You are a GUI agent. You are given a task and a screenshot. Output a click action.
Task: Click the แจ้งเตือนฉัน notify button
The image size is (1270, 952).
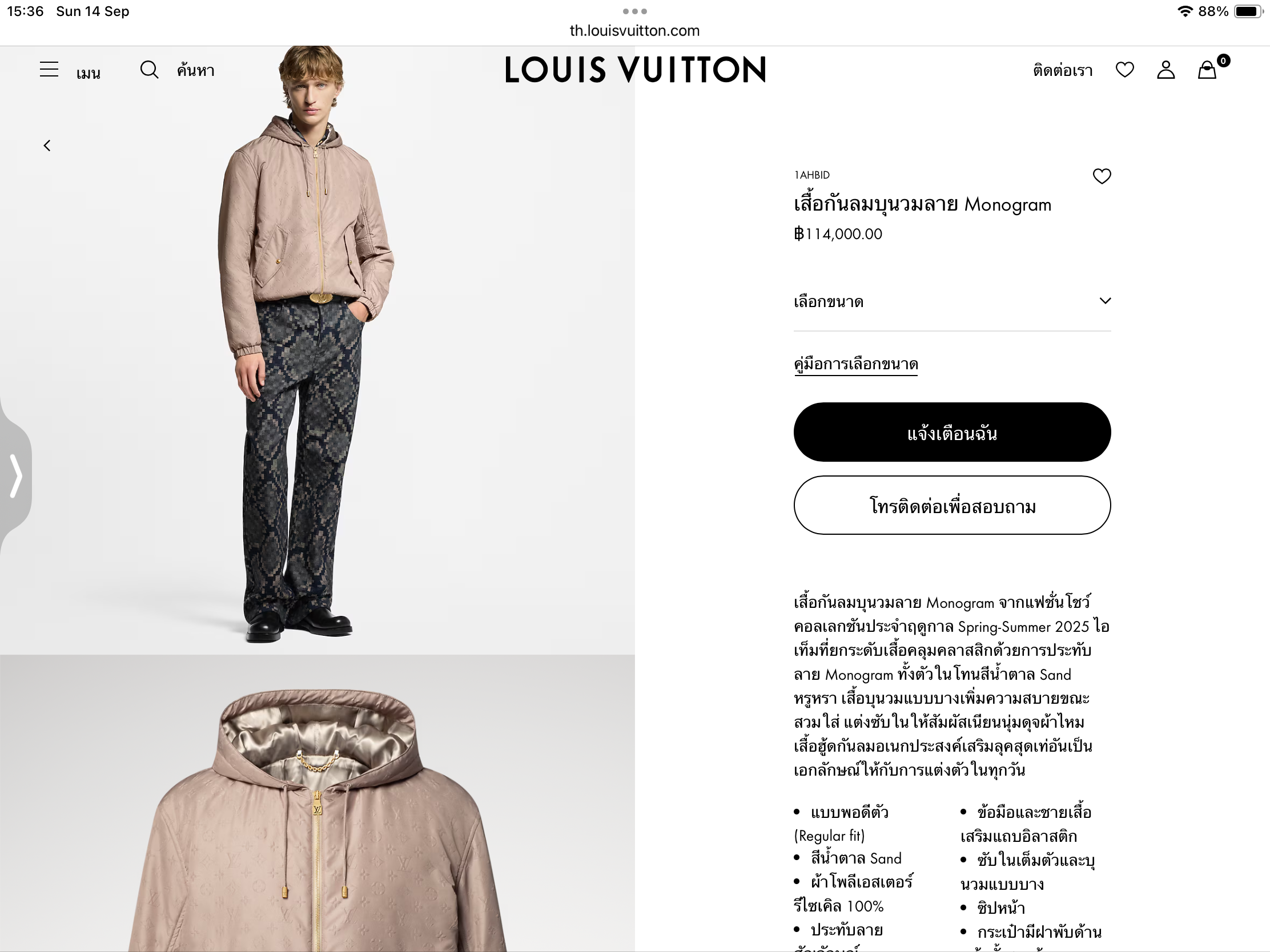[x=952, y=432]
